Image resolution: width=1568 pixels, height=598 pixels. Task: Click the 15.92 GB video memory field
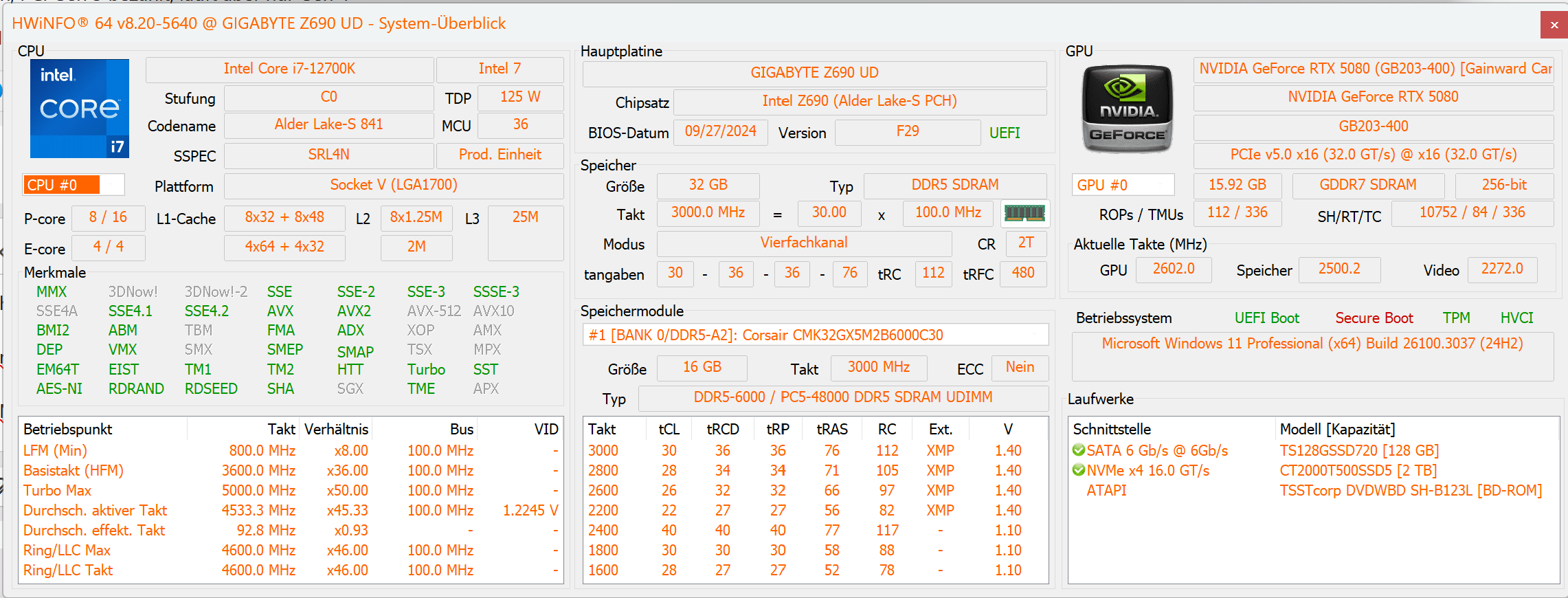tap(1237, 185)
